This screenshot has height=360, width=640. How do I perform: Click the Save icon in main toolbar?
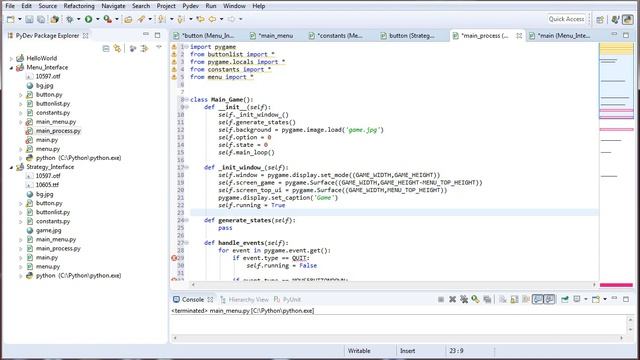coord(29,19)
